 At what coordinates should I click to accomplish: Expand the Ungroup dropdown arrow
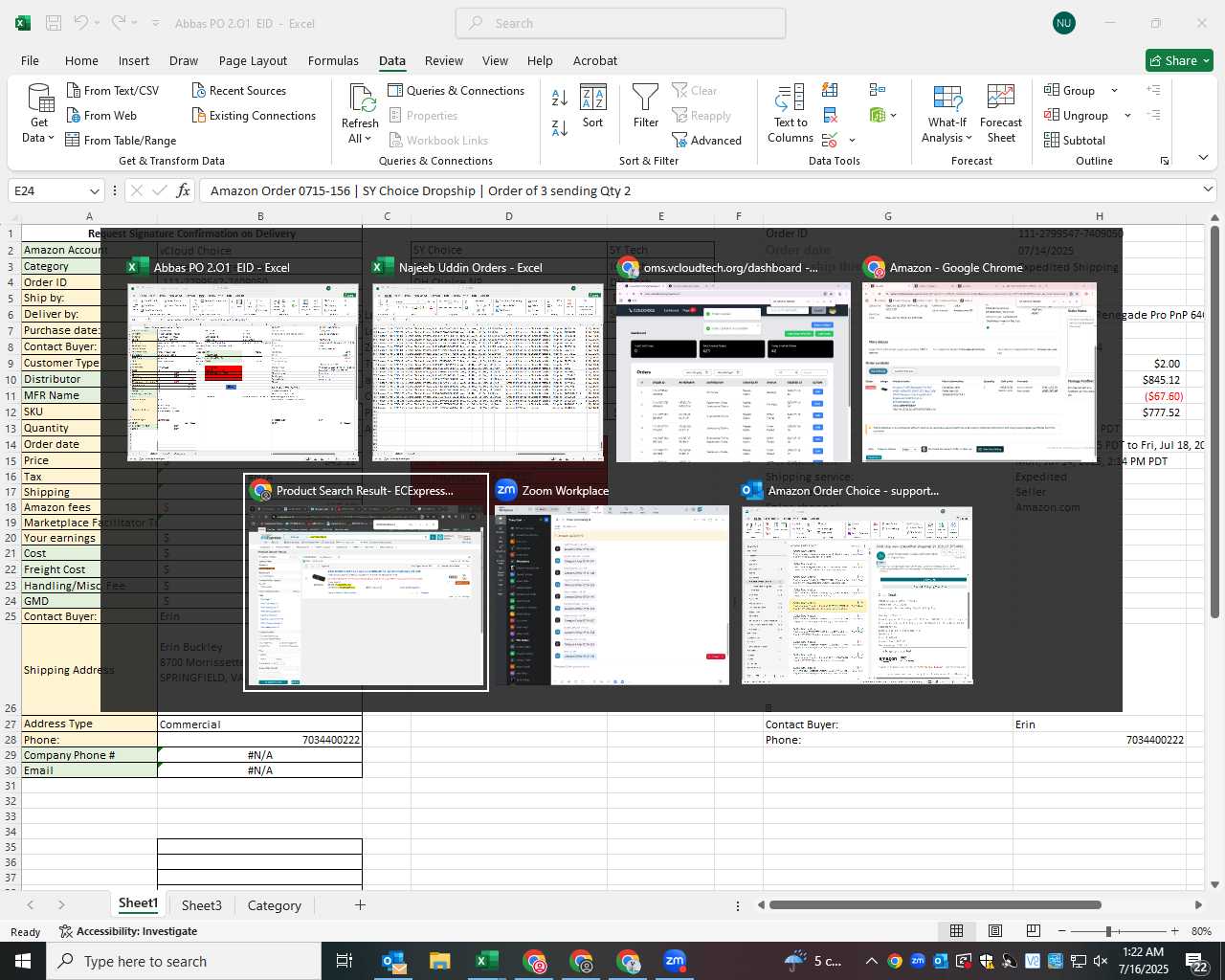pyautogui.click(x=1127, y=115)
